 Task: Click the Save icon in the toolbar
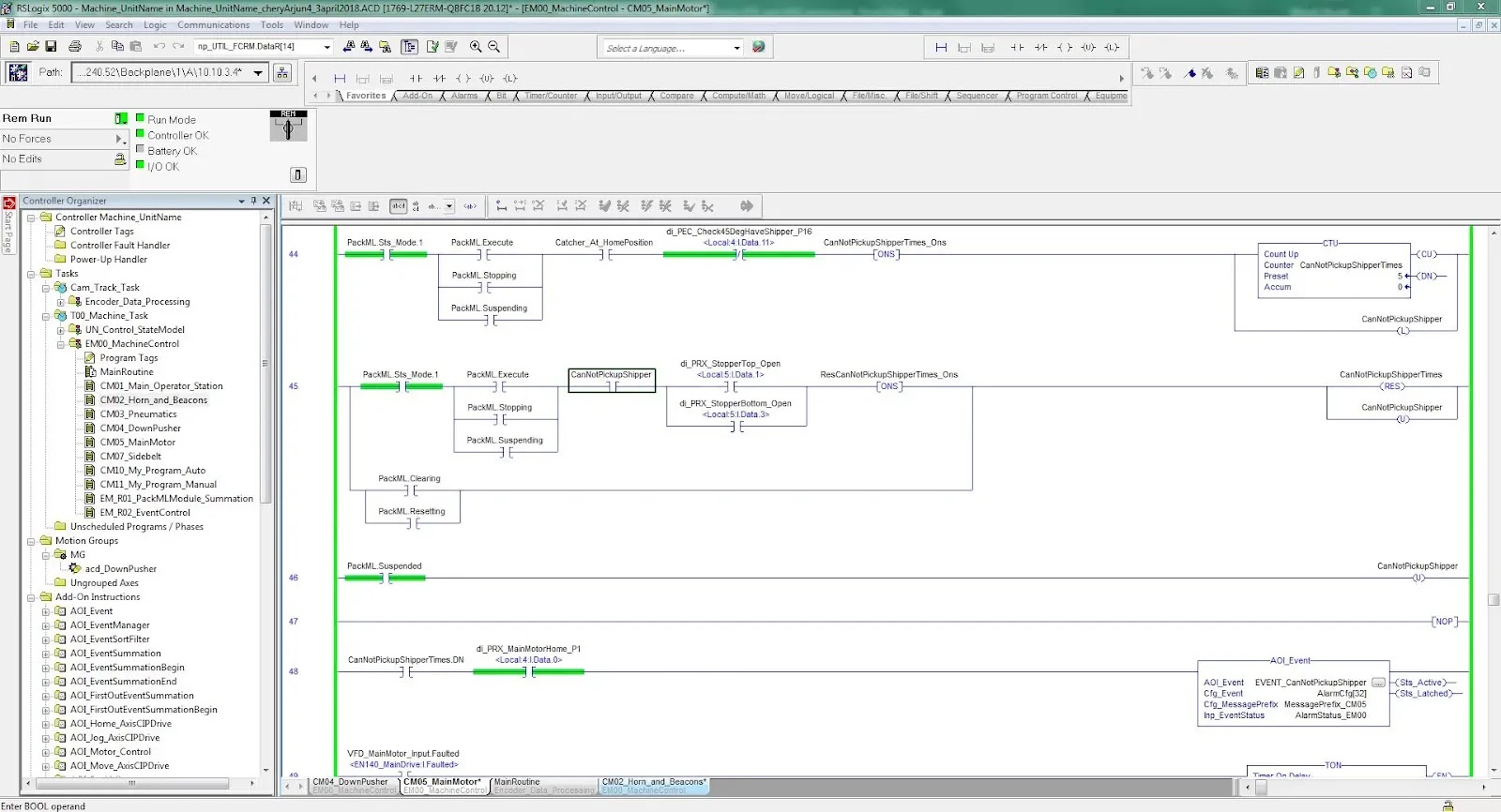[x=51, y=46]
